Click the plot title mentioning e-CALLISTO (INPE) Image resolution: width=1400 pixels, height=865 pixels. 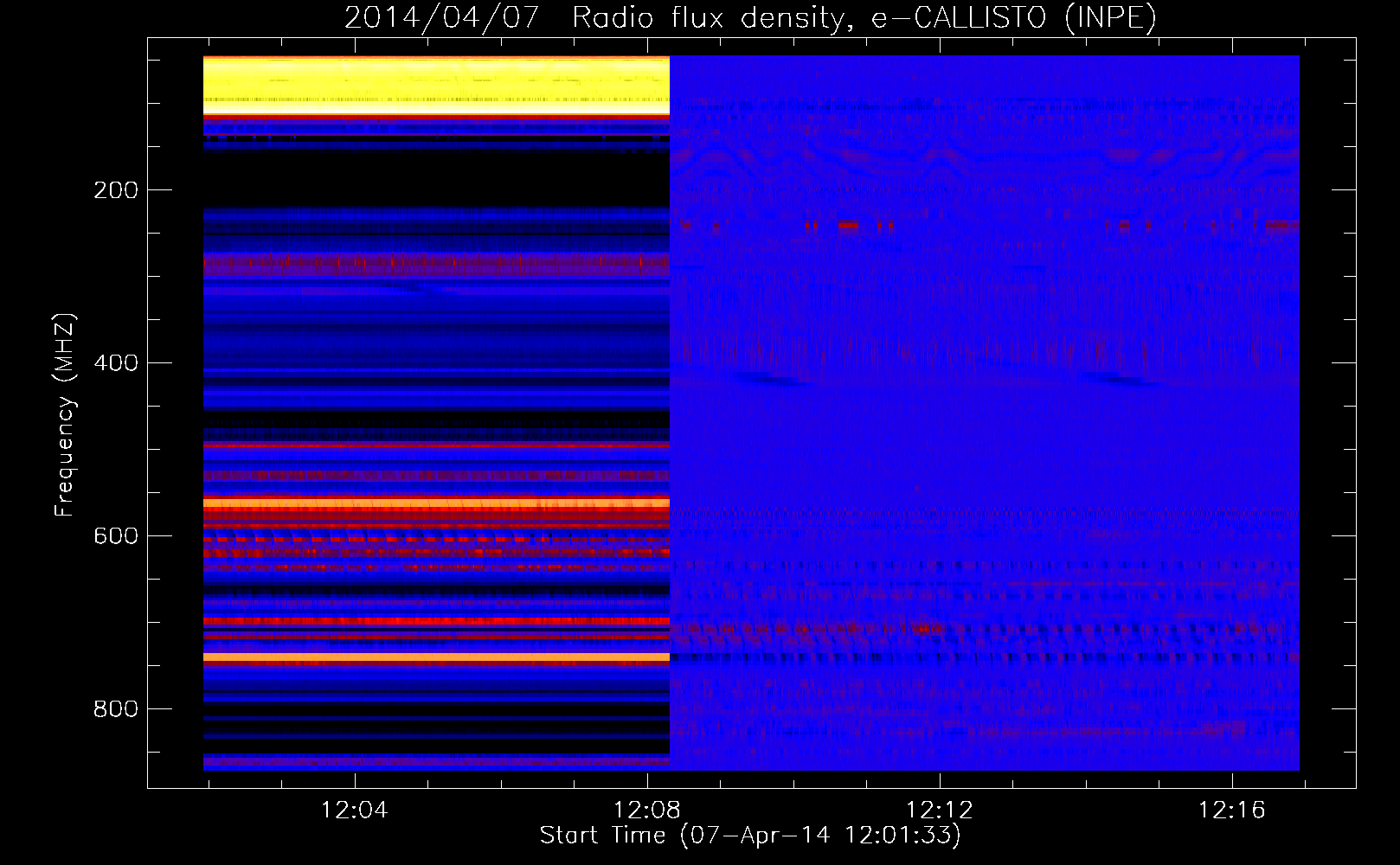coord(750,18)
